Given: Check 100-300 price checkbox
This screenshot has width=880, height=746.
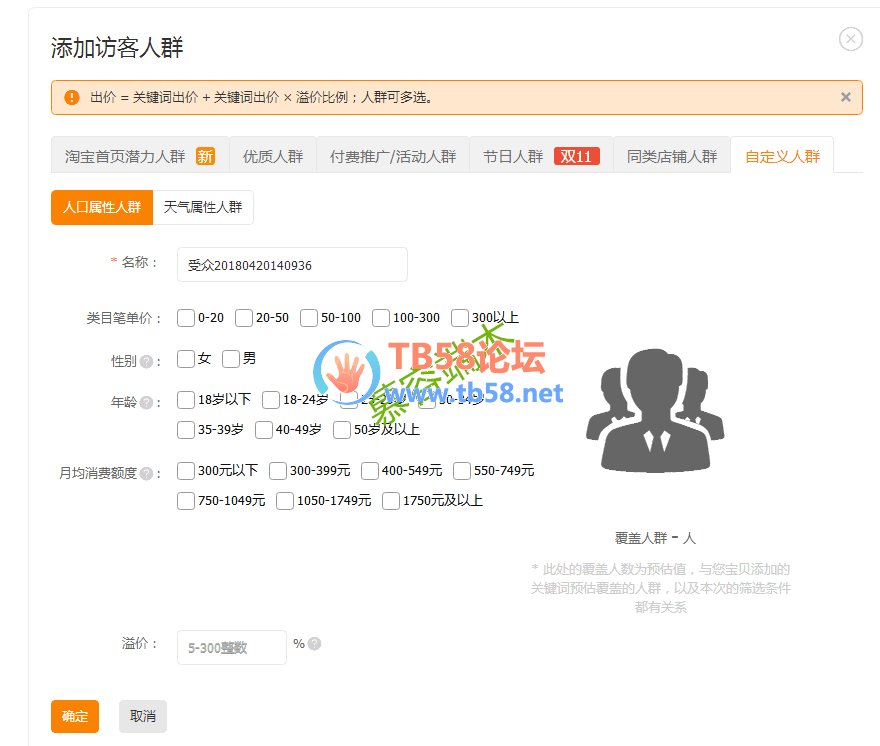Looking at the screenshot, I should point(381,318).
